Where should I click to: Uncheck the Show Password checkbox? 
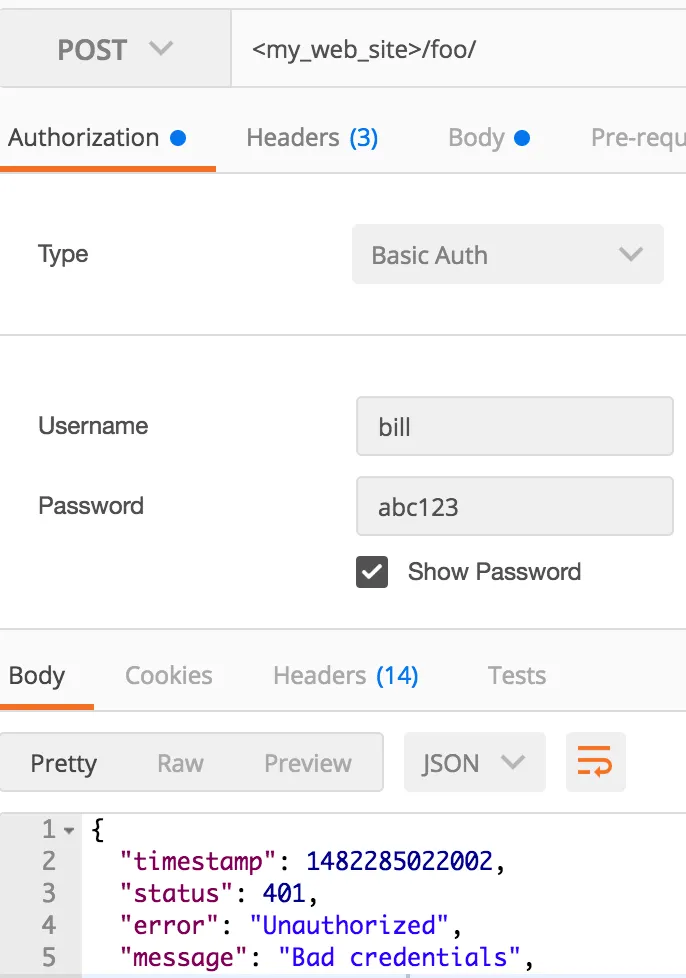372,572
